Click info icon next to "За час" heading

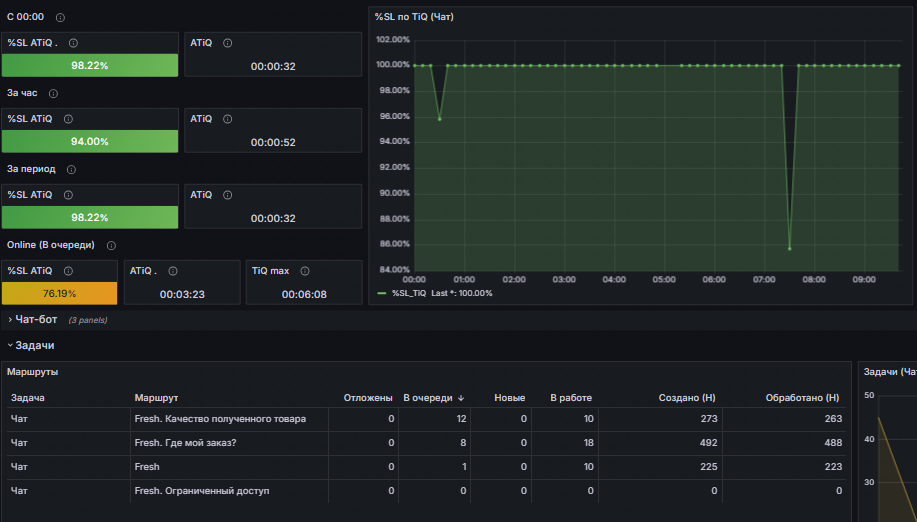point(53,94)
